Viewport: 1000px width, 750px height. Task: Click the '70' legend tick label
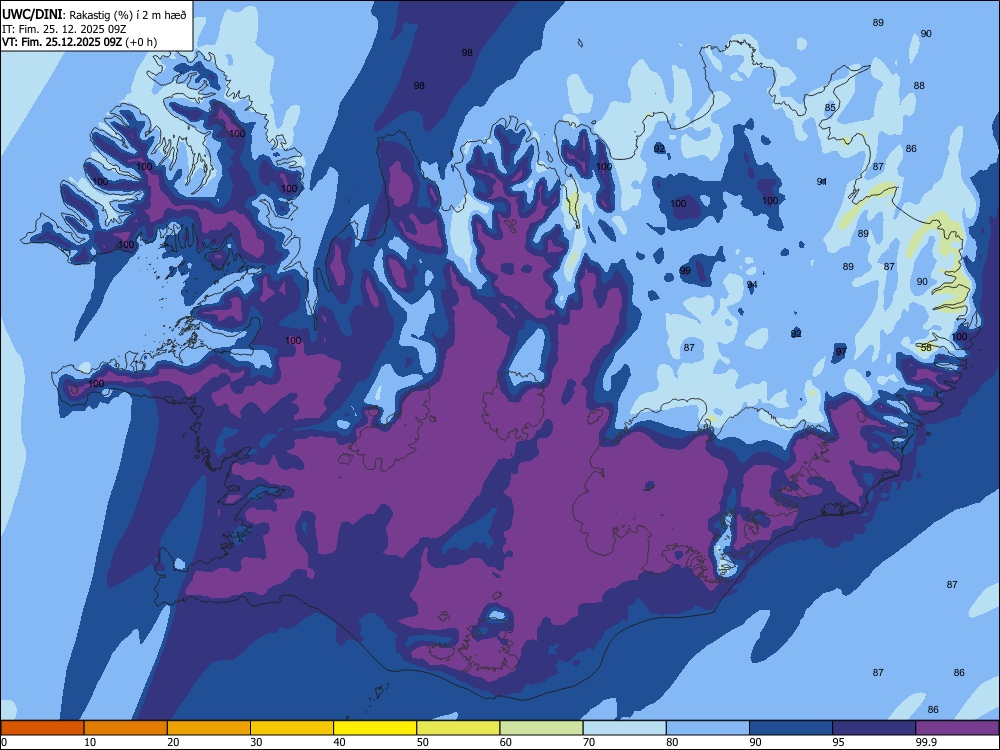(x=589, y=742)
